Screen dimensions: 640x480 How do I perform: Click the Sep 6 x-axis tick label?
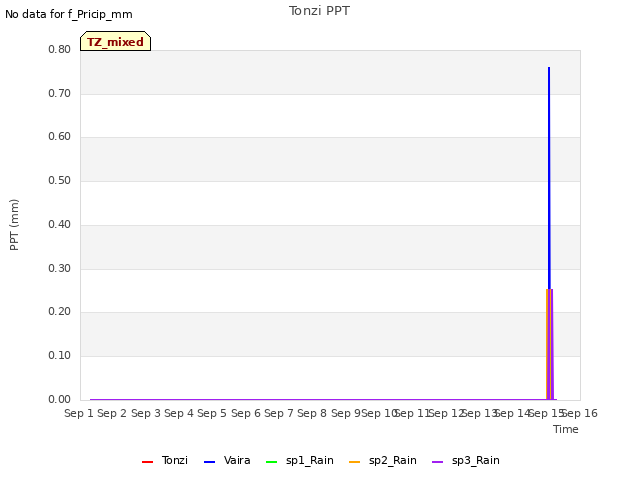pos(246,413)
